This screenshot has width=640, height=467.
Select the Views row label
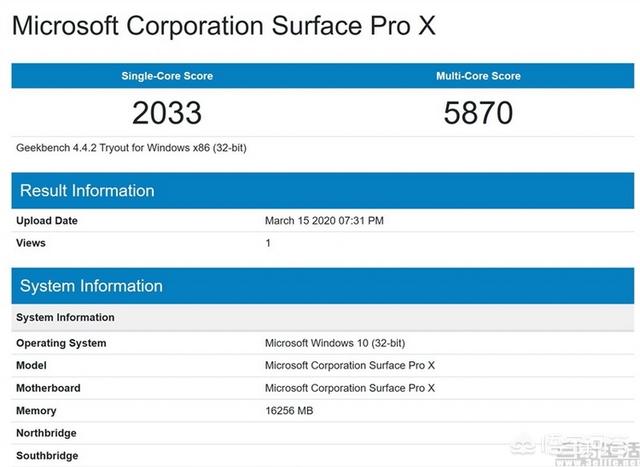click(31, 243)
